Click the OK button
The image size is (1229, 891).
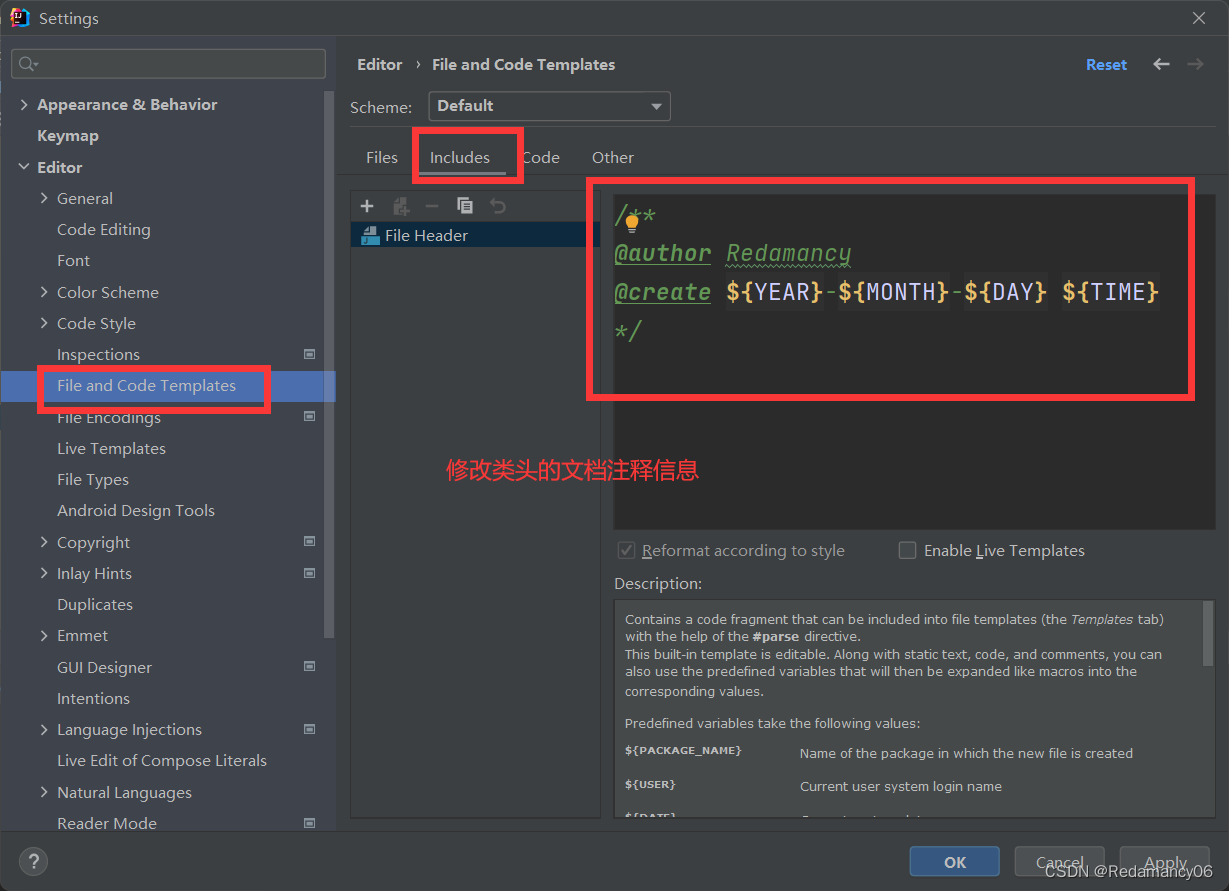click(x=955, y=862)
